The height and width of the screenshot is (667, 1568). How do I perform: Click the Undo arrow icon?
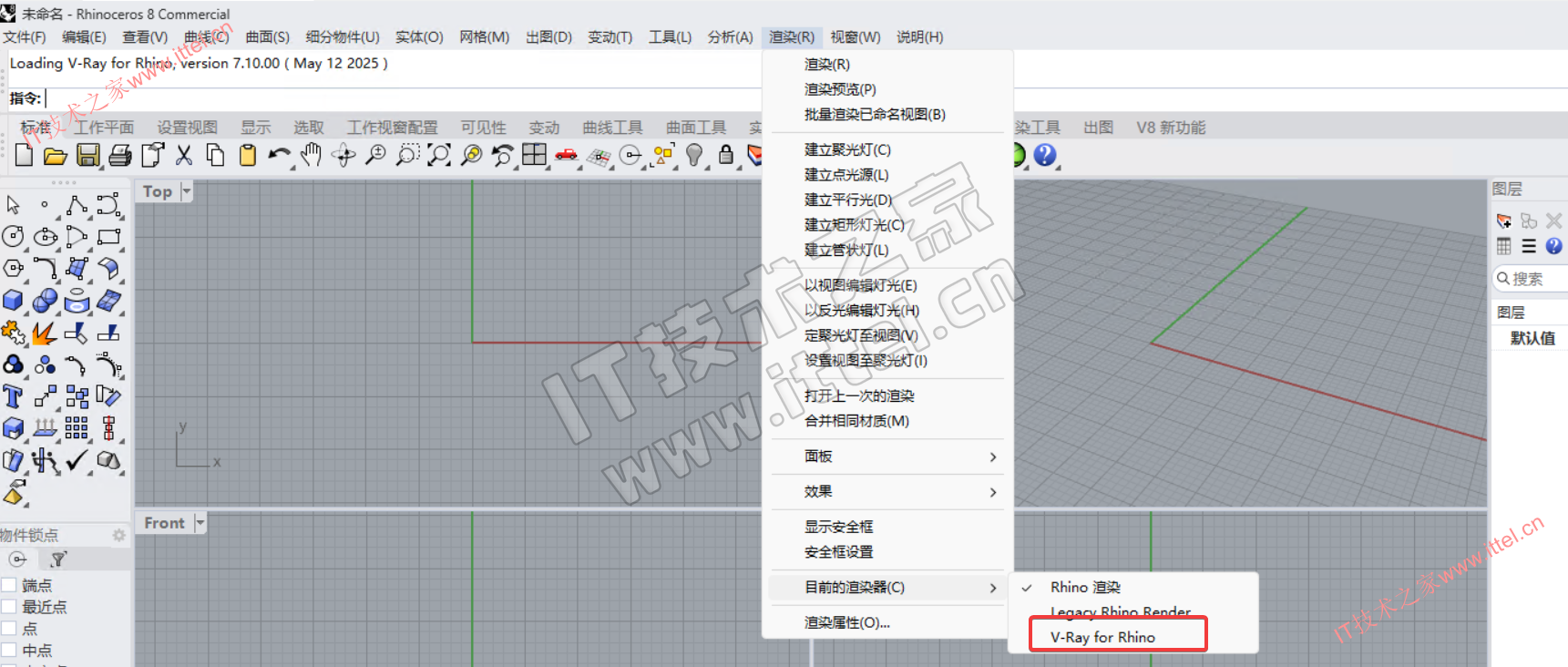pyautogui.click(x=279, y=156)
